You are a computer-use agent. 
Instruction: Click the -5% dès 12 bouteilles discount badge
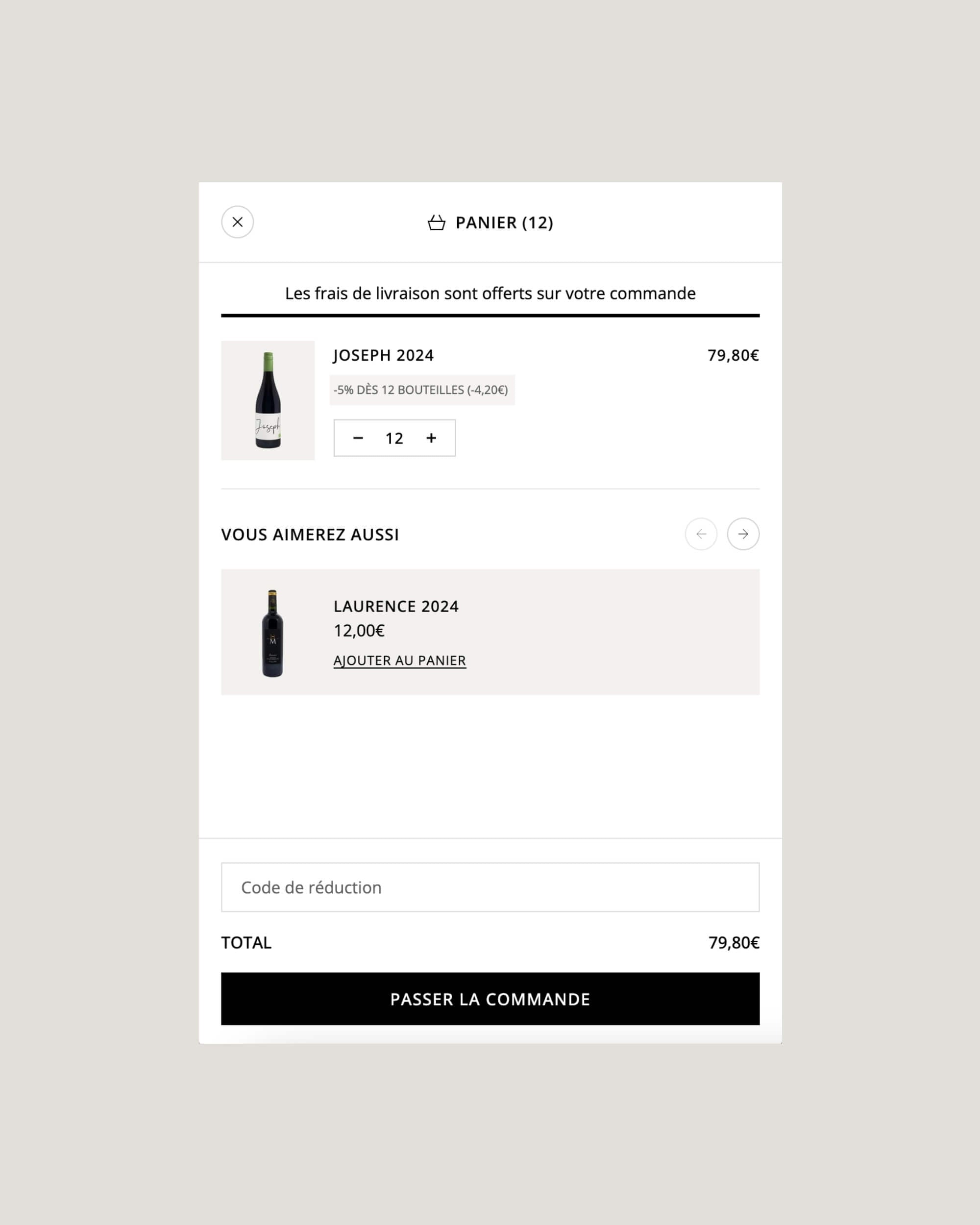pyautogui.click(x=422, y=390)
